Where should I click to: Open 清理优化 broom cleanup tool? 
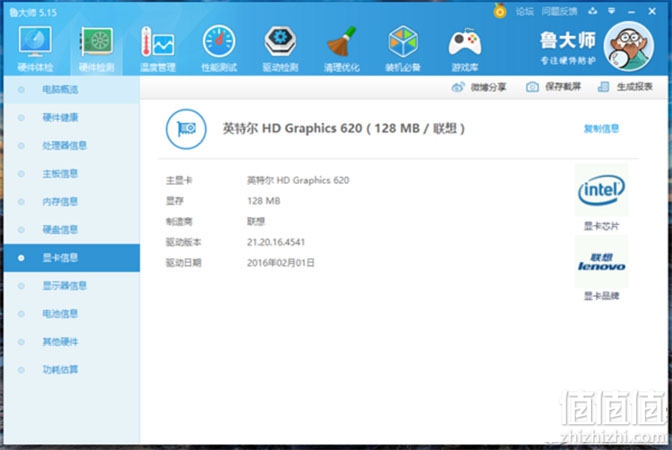342,48
